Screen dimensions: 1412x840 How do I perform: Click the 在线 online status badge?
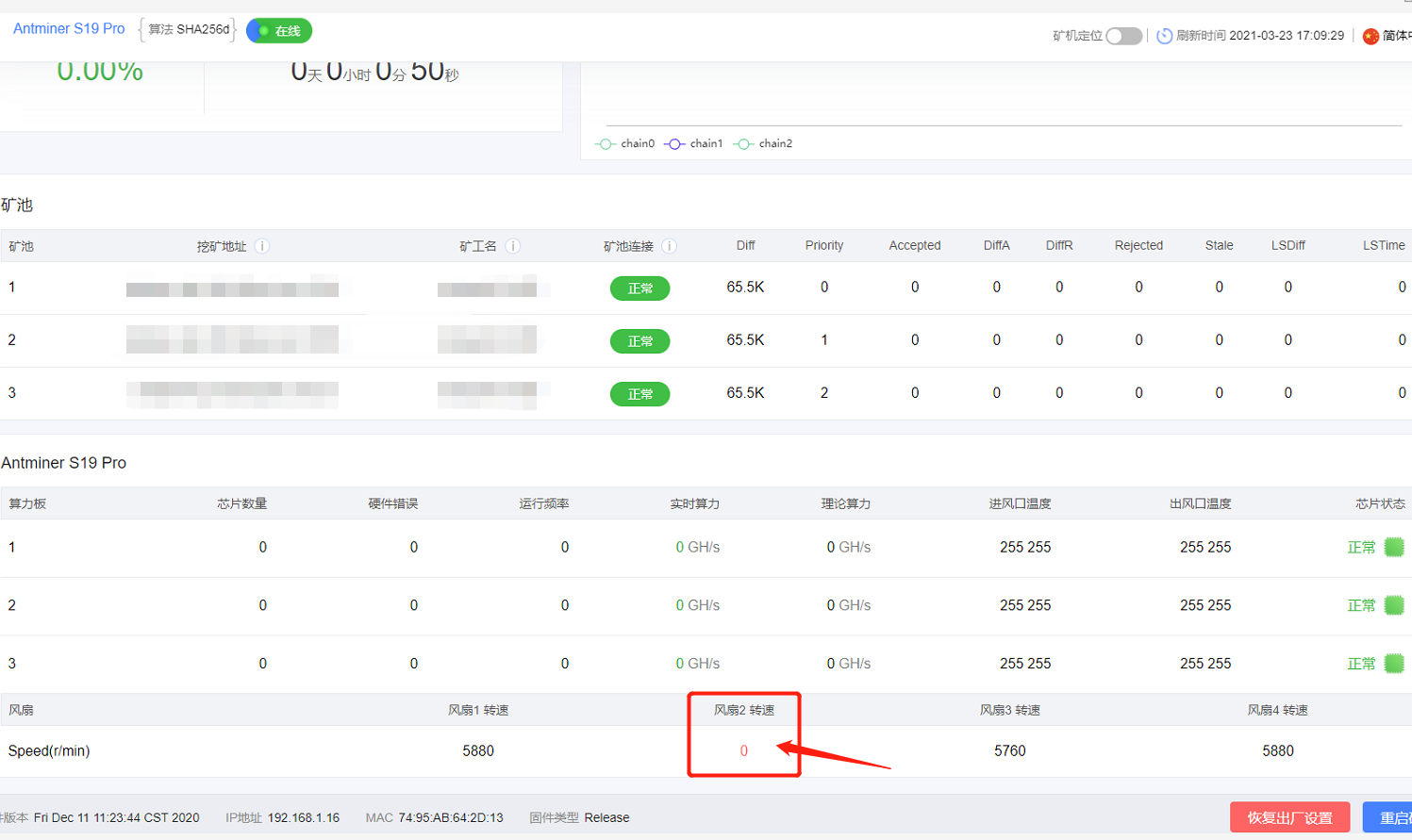coord(279,31)
